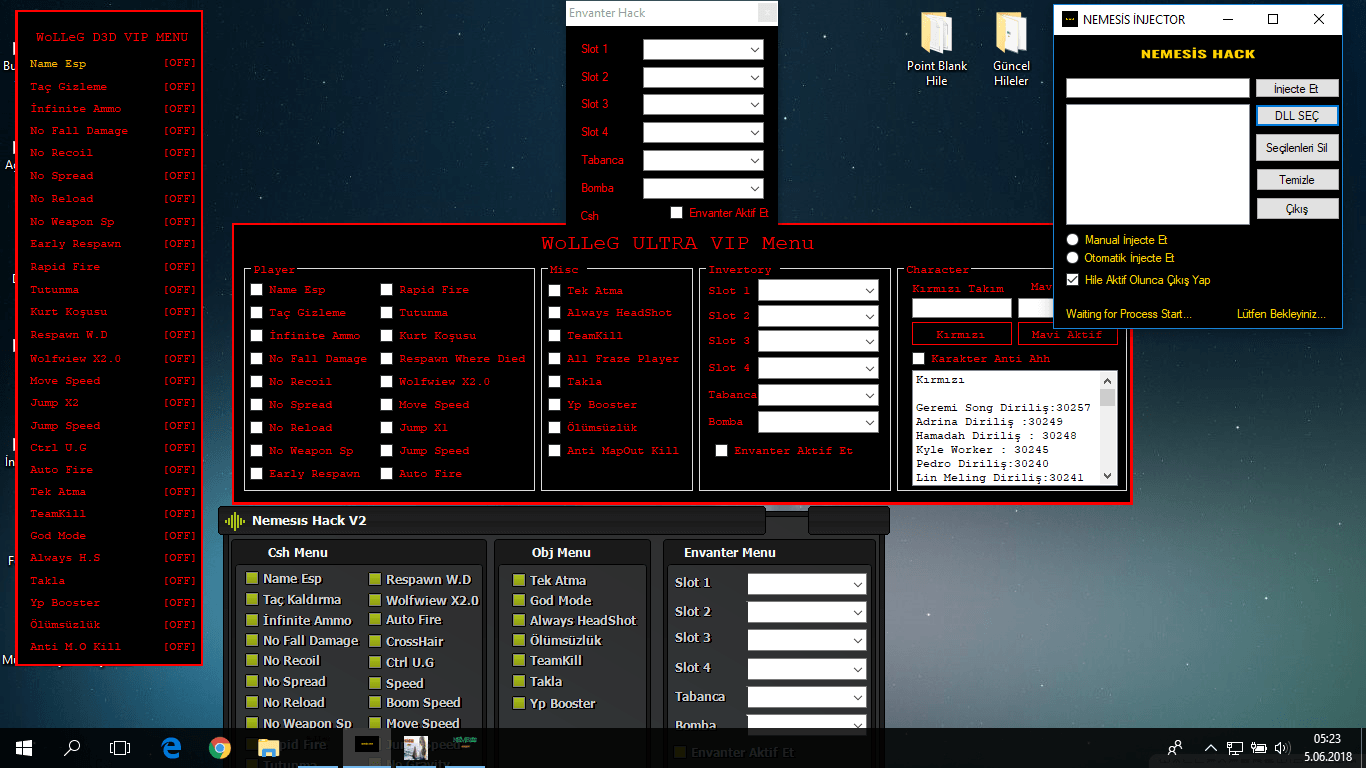1366x768 pixels.
Task: Open the Point Blank Hile desktop folder
Action: (x=937, y=49)
